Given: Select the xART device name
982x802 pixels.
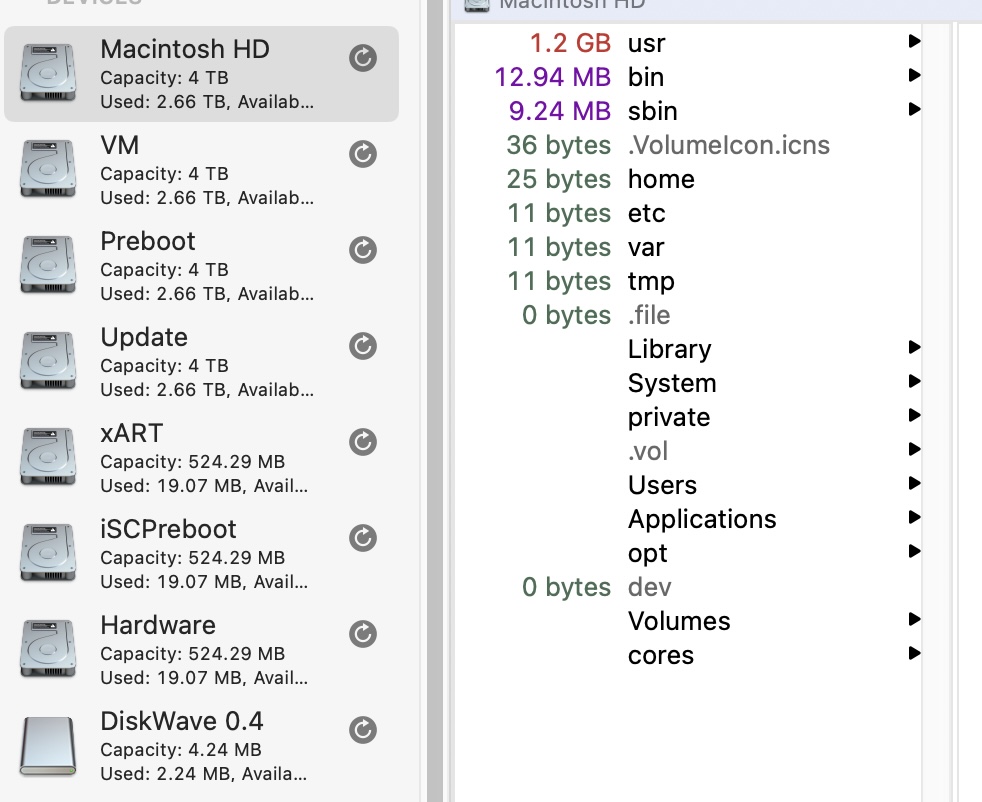Looking at the screenshot, I should click(132, 433).
